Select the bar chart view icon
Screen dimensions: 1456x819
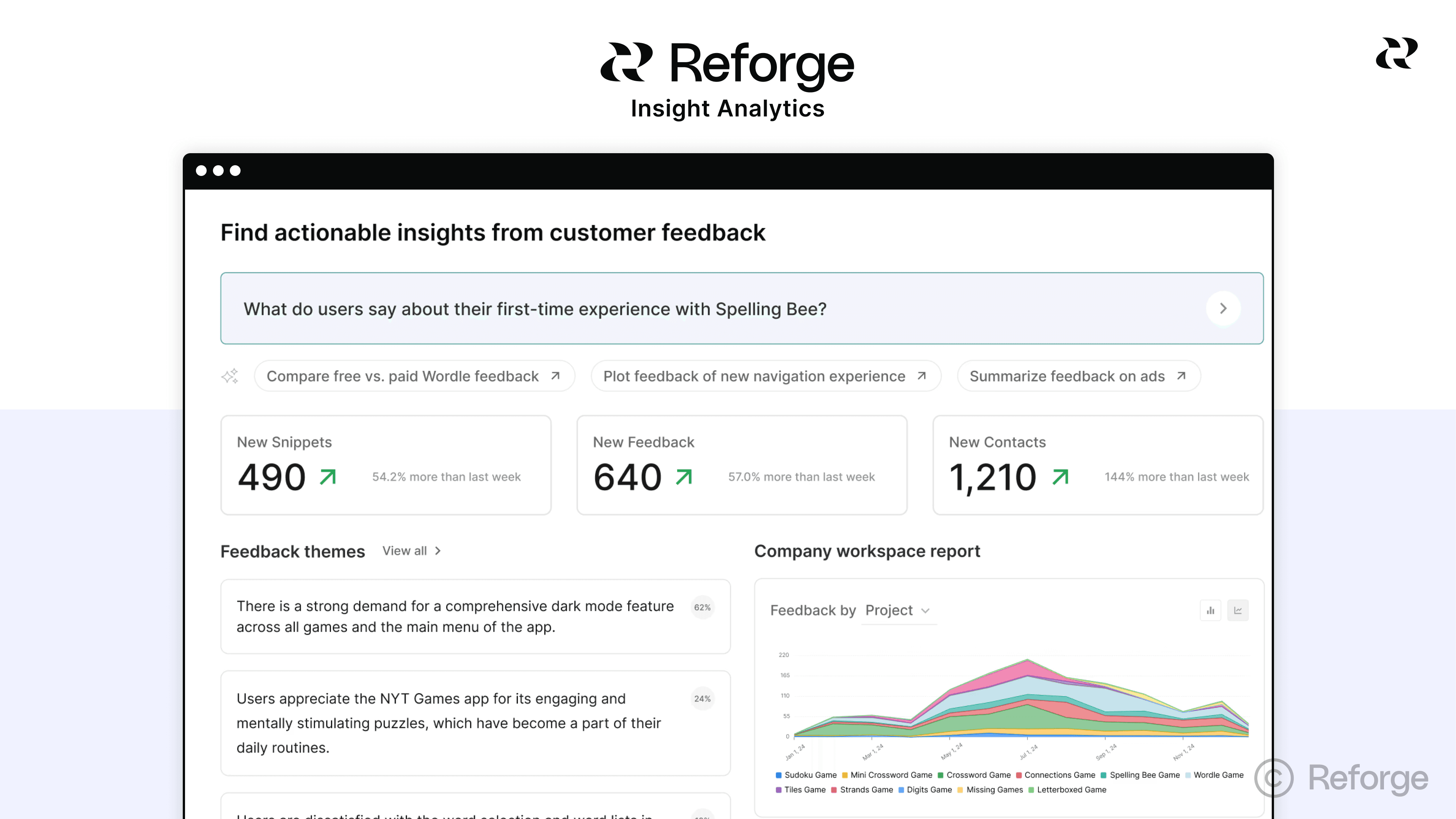coord(1210,610)
